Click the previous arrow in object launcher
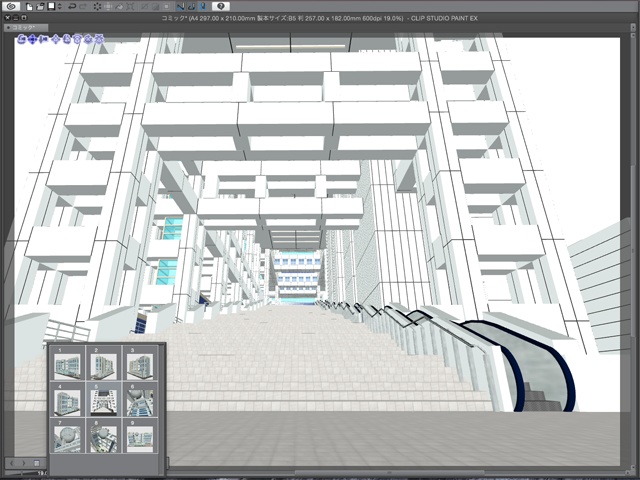This screenshot has width=640, height=480. click(x=11, y=463)
